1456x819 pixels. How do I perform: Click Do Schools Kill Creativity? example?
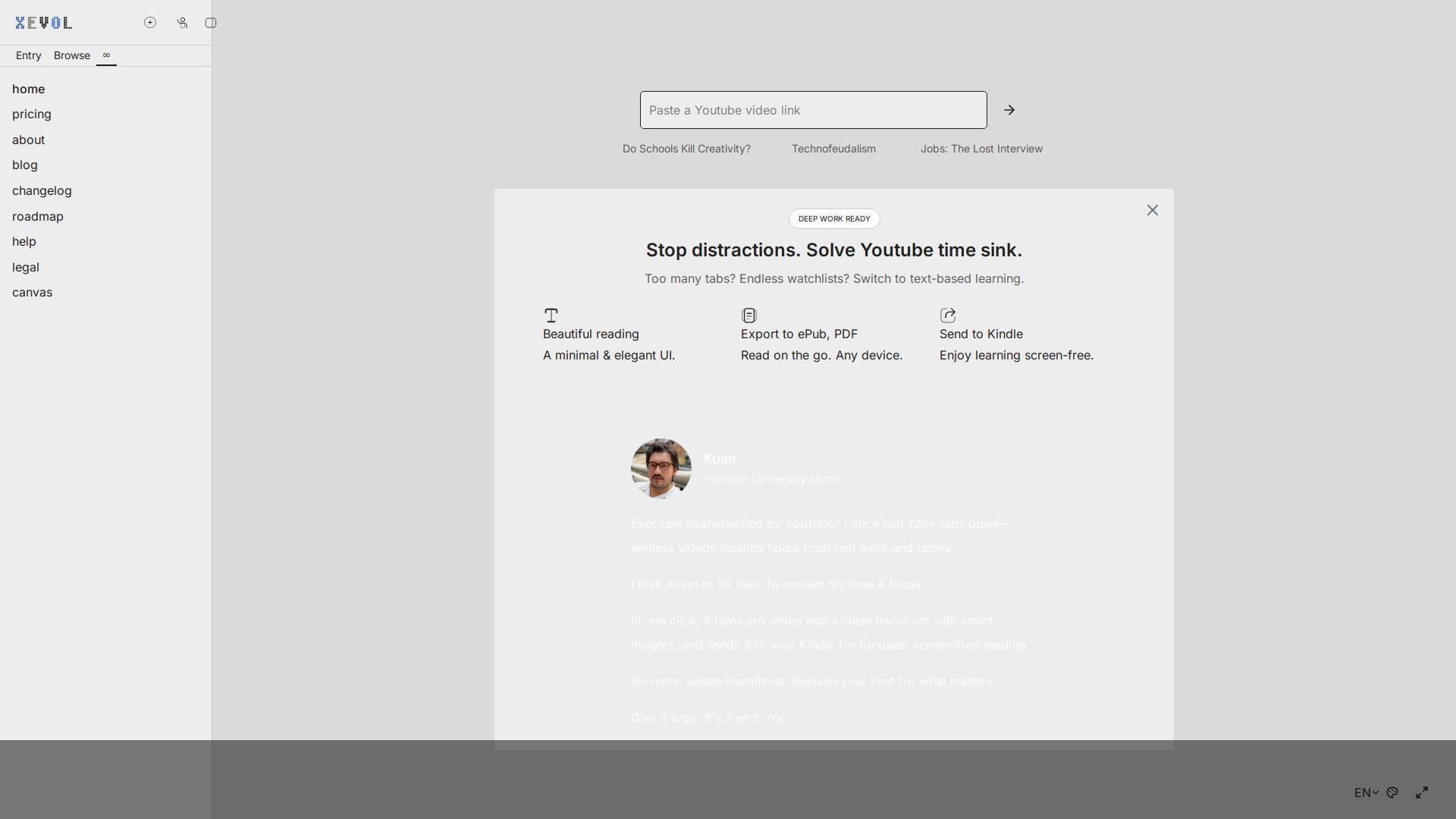(686, 149)
